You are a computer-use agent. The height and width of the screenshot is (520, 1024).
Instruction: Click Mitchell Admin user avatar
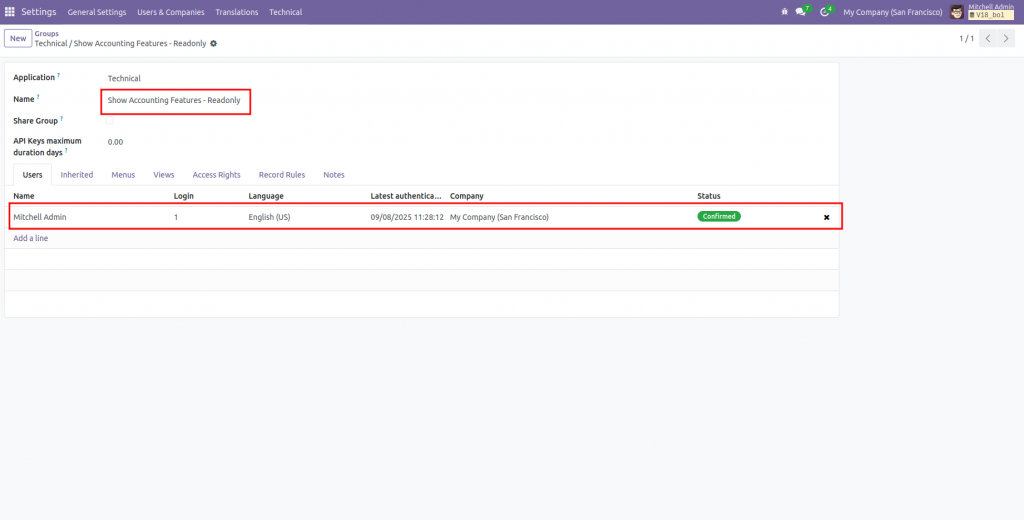click(957, 12)
